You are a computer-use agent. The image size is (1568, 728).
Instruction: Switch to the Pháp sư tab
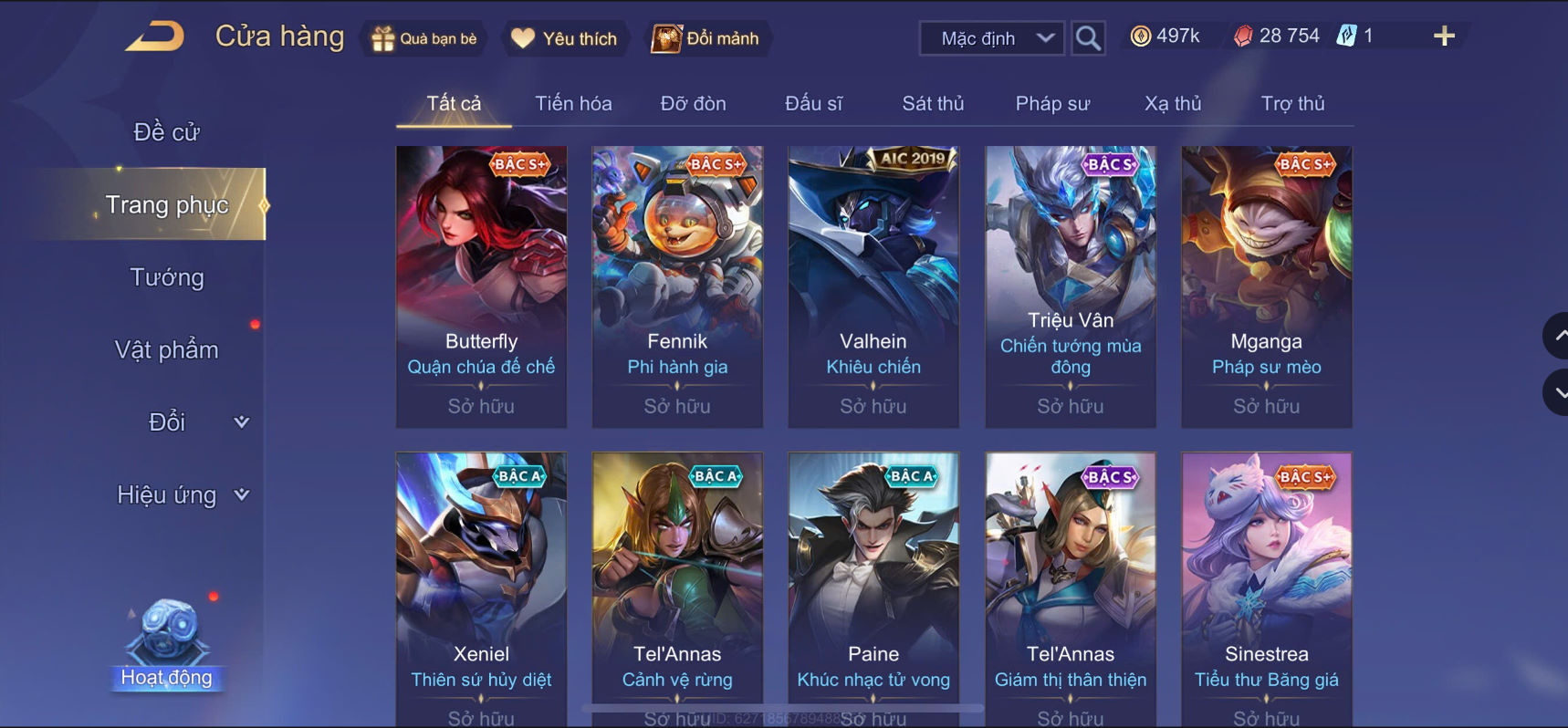pyautogui.click(x=1052, y=103)
